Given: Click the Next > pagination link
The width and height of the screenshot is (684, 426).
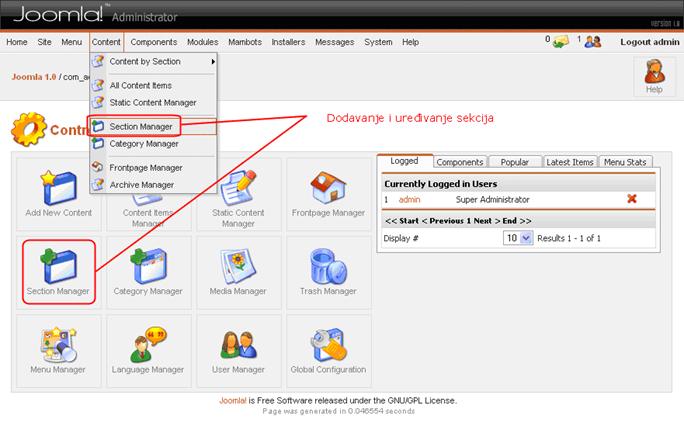Looking at the screenshot, I should point(487,221).
